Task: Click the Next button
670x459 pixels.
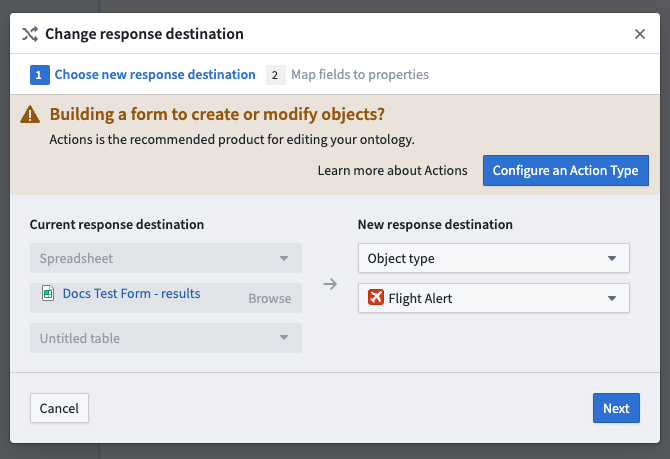Action: (x=616, y=408)
